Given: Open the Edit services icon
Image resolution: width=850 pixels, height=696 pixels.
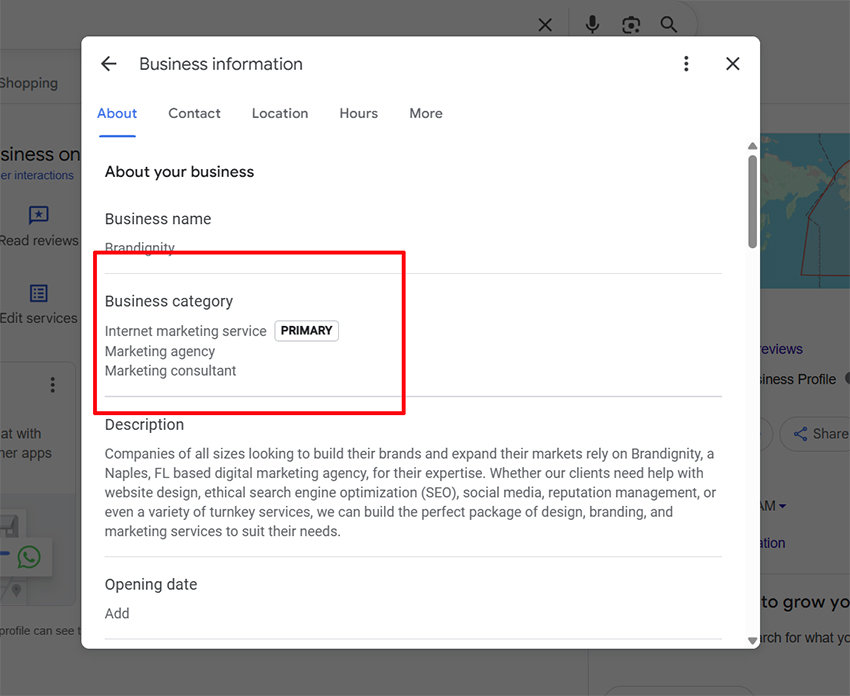Looking at the screenshot, I should tap(39, 293).
